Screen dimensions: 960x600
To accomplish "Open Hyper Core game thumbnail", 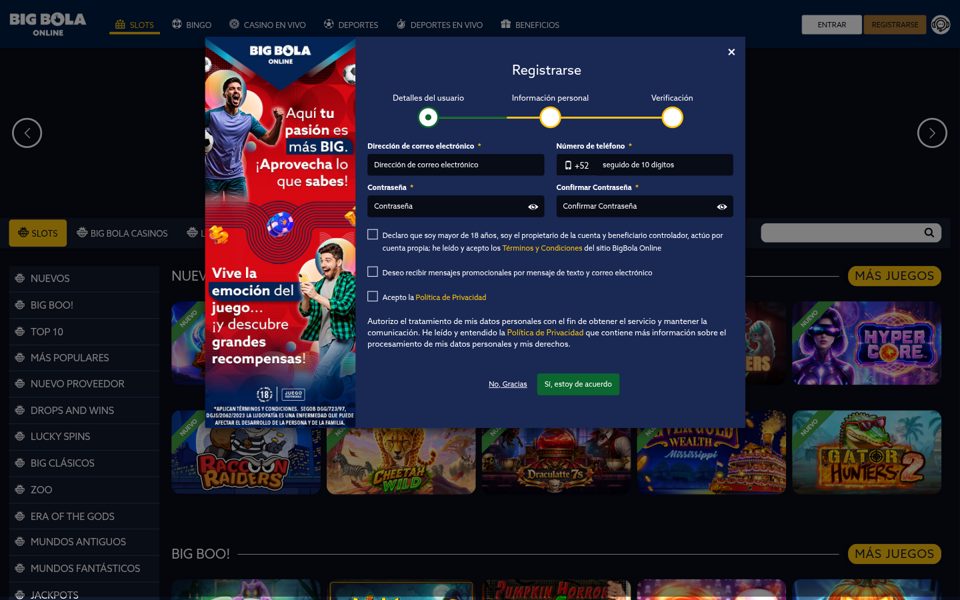I will tap(866, 343).
